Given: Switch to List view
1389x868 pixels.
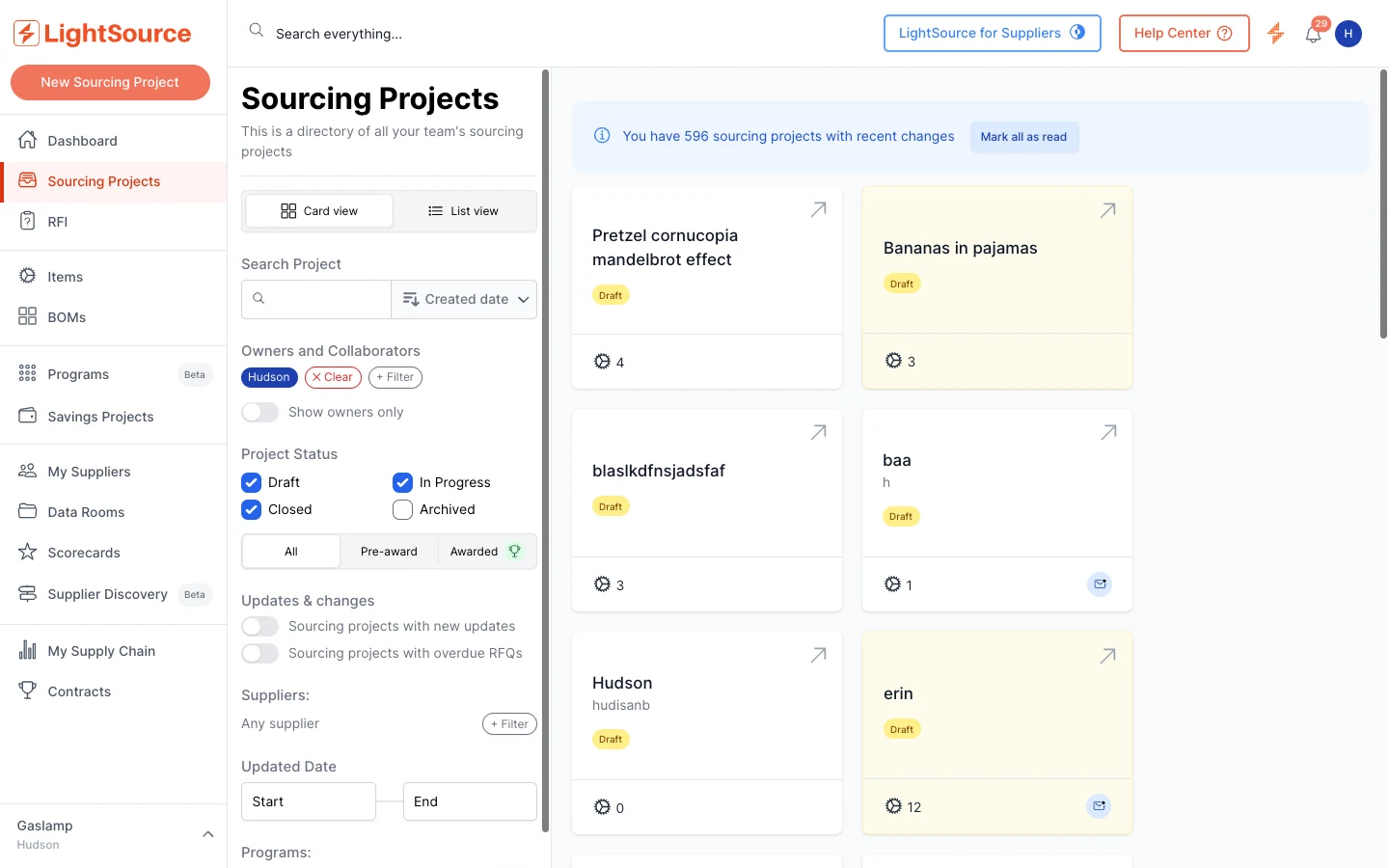Looking at the screenshot, I should [x=464, y=210].
